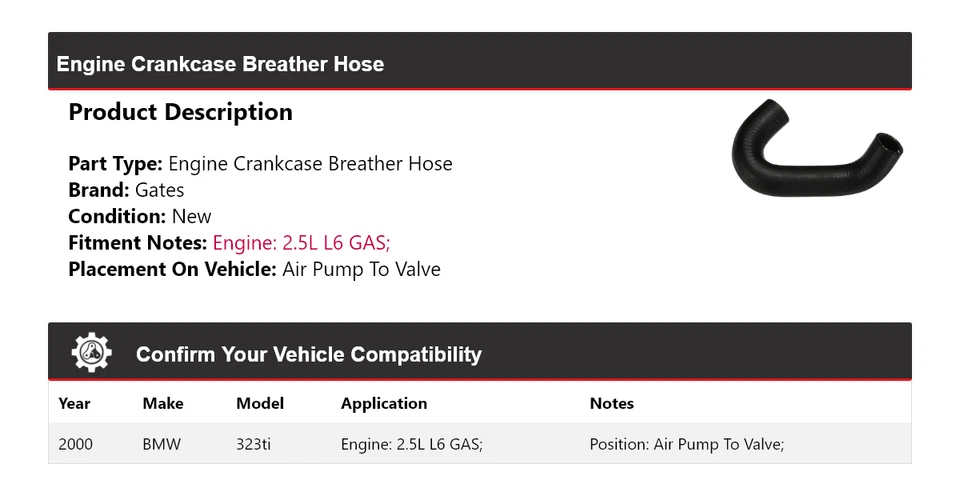This screenshot has width=960, height=496.
Task: Click the Part Type line
Action: [260, 164]
